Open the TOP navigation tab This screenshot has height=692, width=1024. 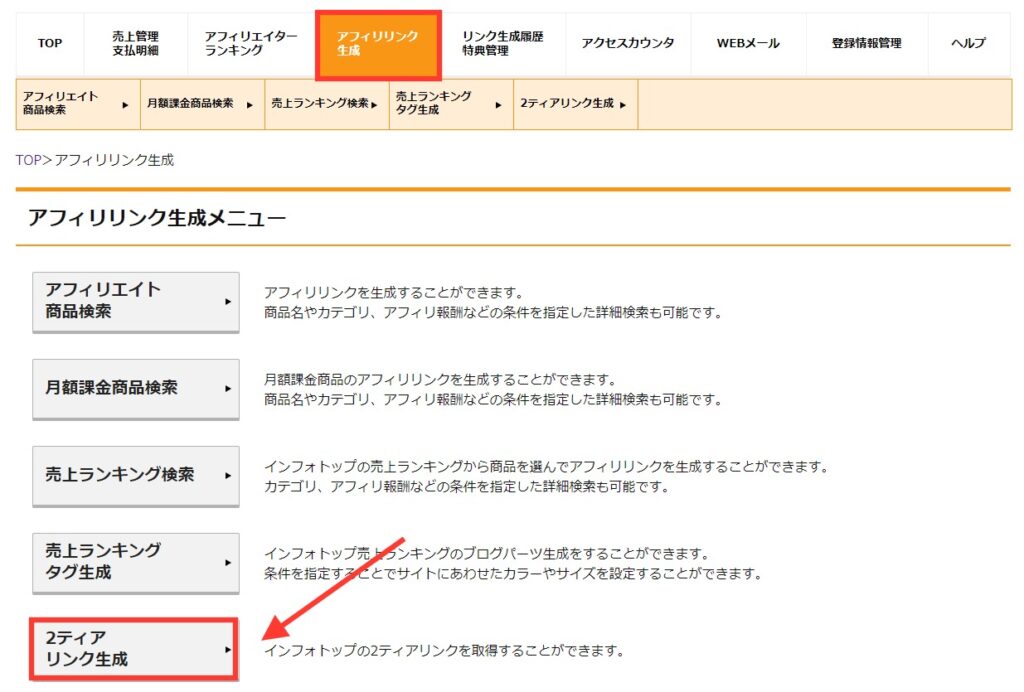coord(50,43)
